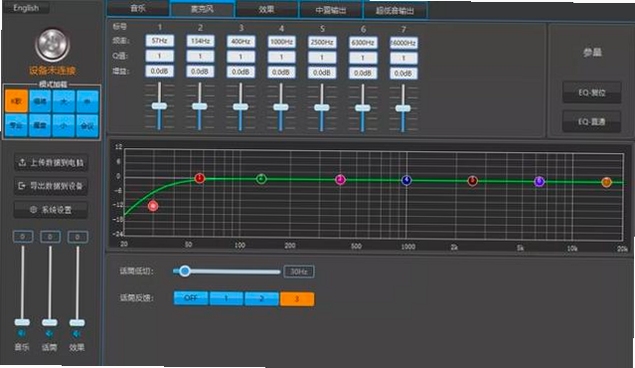This screenshot has width=635, height=368.
Task: Set microphone feedback level to 2
Action: (x=262, y=299)
